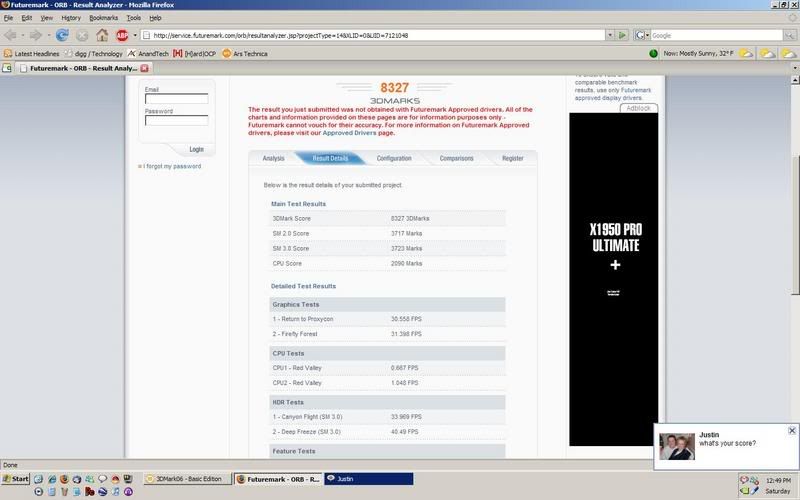Viewport: 800px width, 500px height.
Task: Click the Approved Drivers page link
Action: click(349, 133)
